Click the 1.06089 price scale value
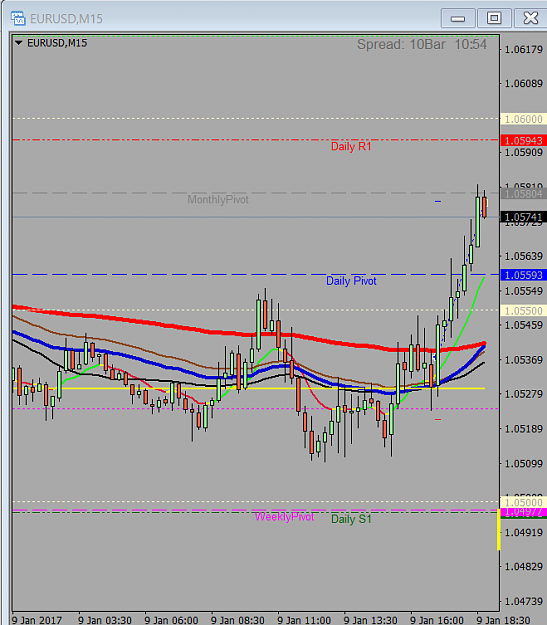This screenshot has width=547, height=625. coord(524,84)
